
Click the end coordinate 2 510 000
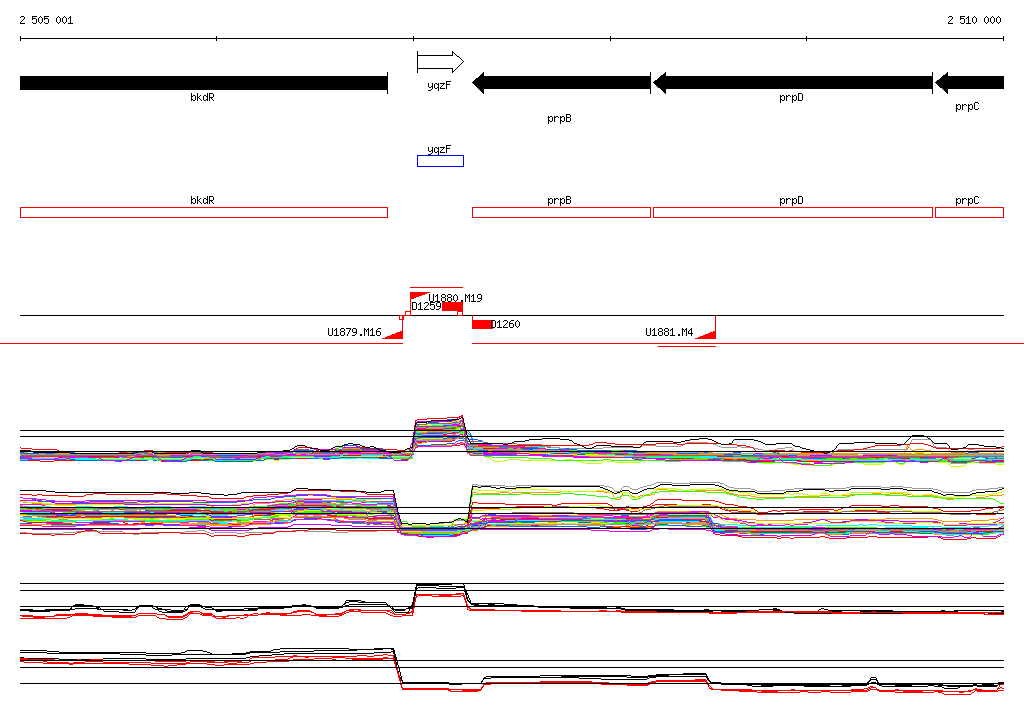coord(974,20)
